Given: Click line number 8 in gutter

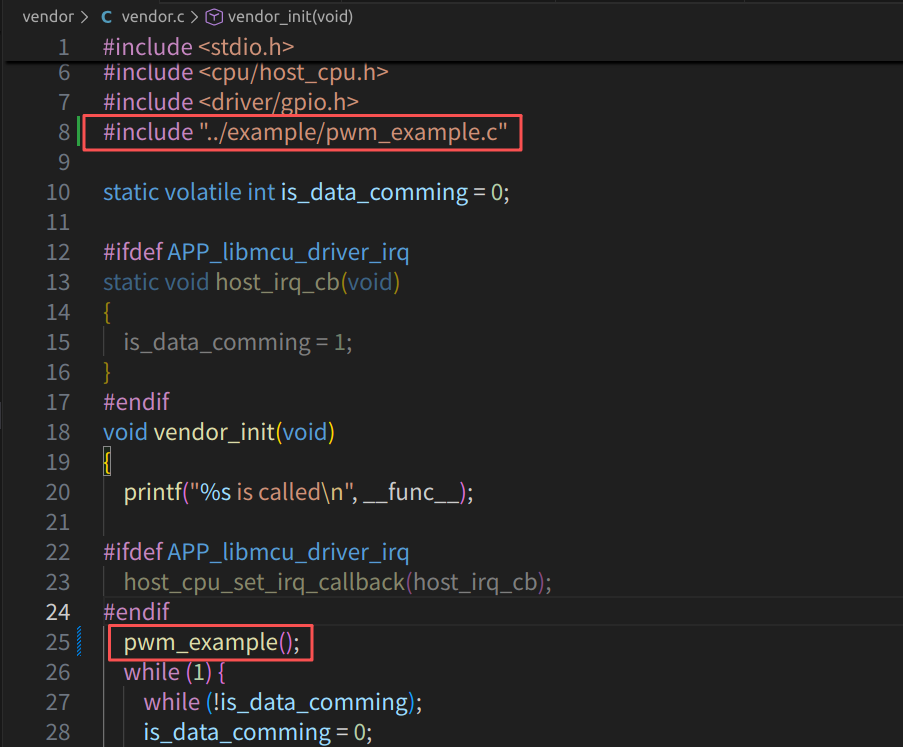Looking at the screenshot, I should click(x=64, y=132).
